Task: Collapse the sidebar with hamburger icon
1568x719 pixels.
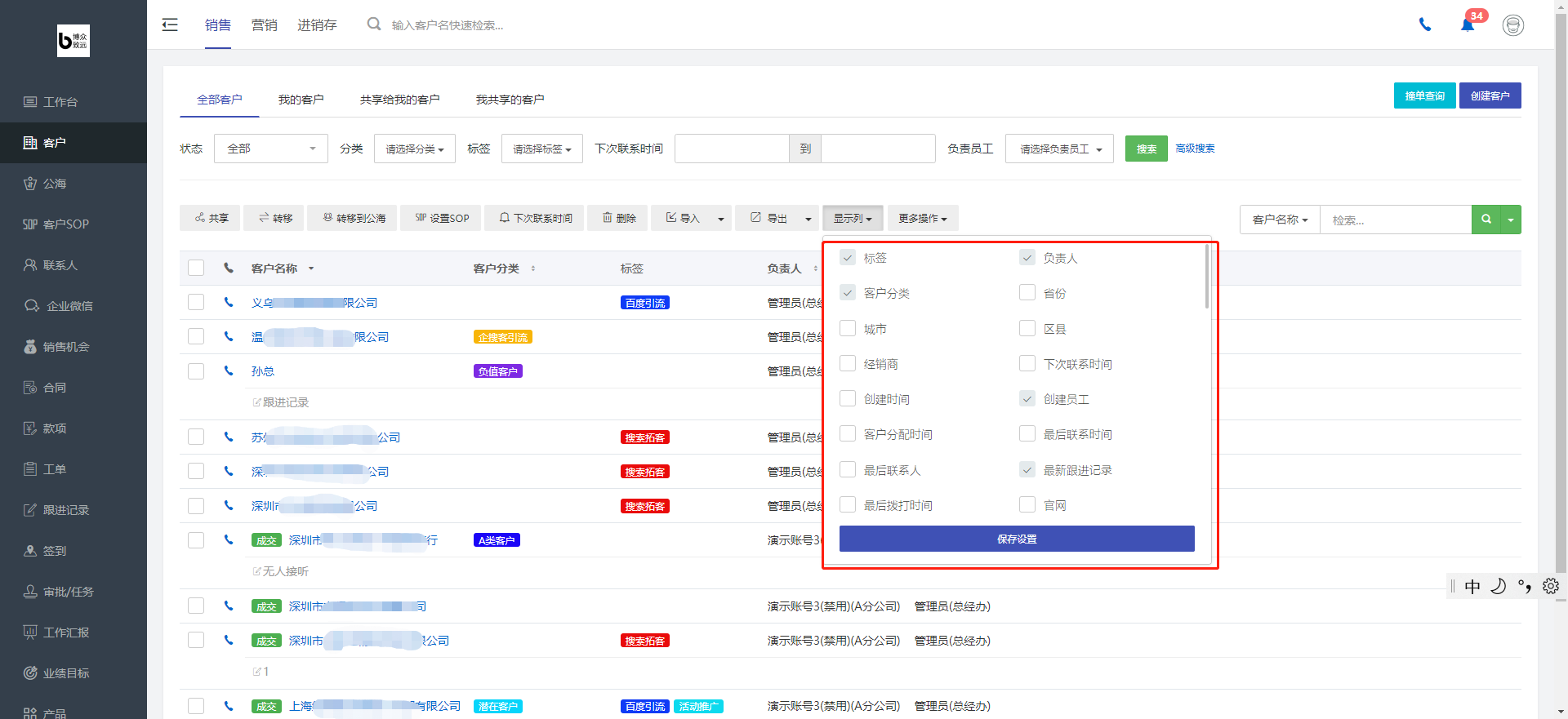Action: click(170, 24)
